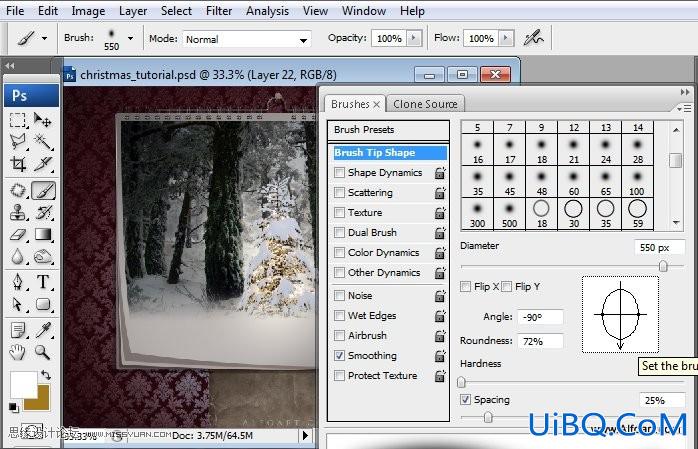Select the Type tool
This screenshot has height=449, width=698.
pos(43,282)
